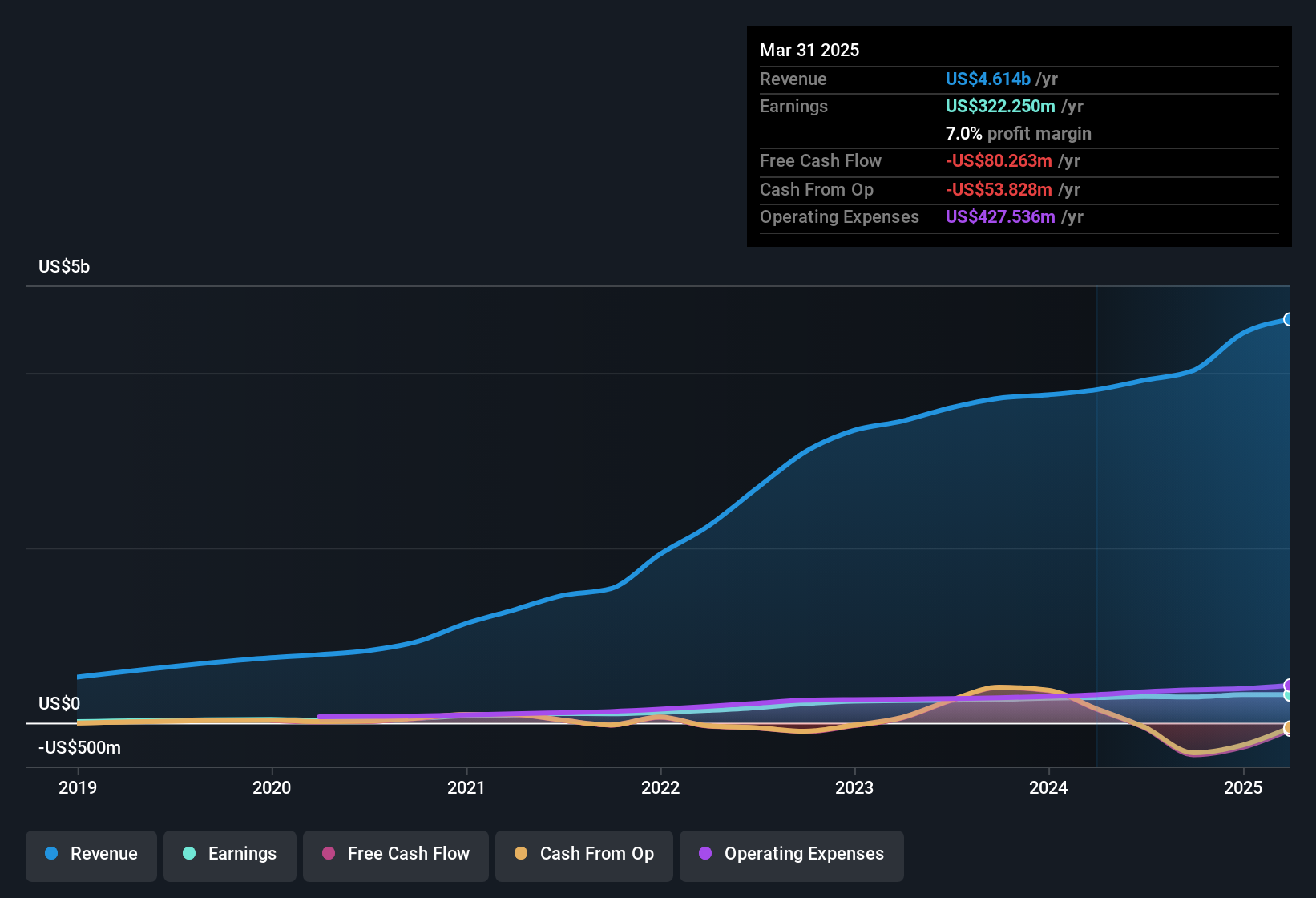Viewport: 1316px width, 898px height.
Task: Click the US$5b y-axis label
Action: pyautogui.click(x=64, y=267)
